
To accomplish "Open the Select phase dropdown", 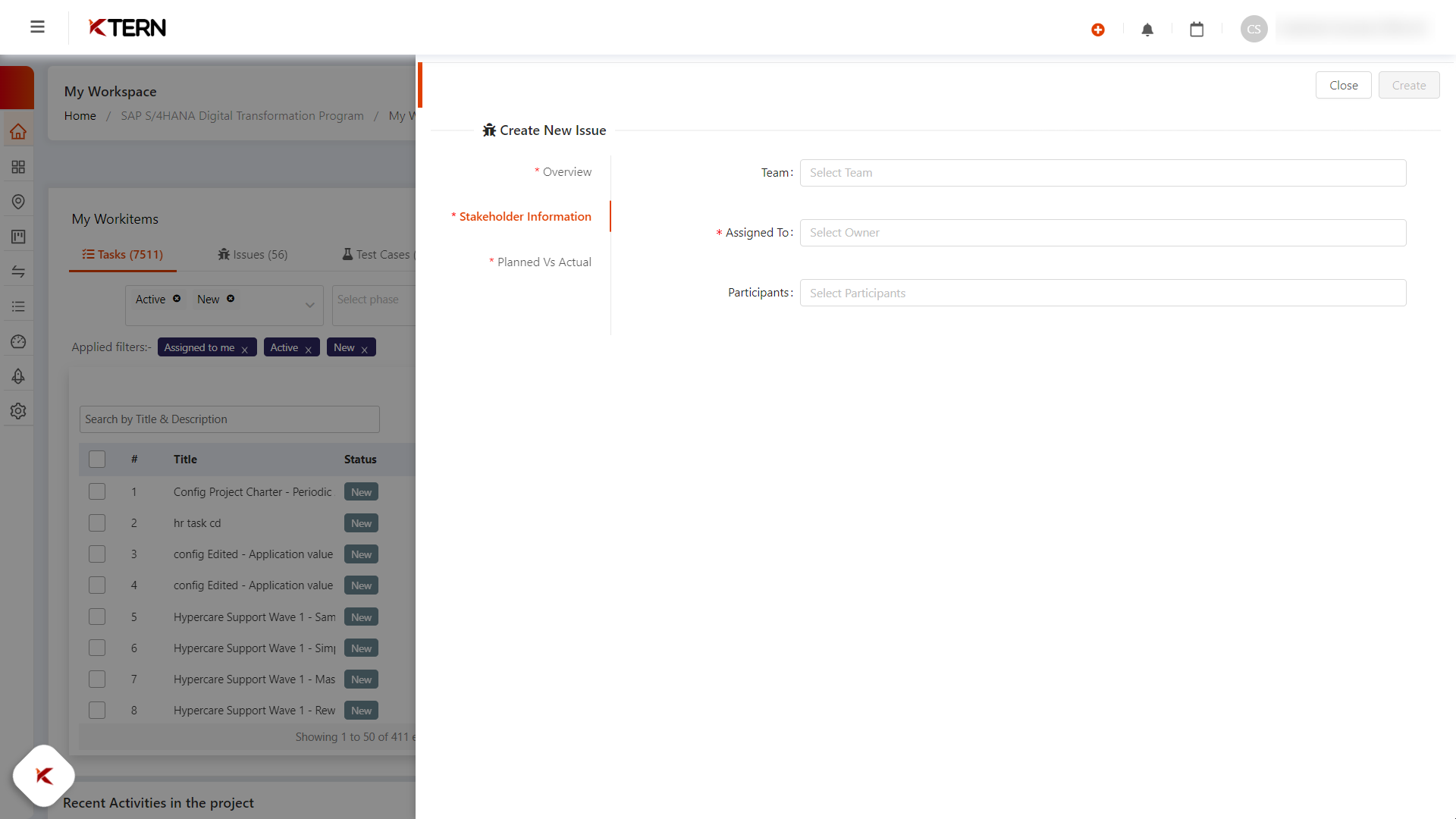I will (374, 305).
